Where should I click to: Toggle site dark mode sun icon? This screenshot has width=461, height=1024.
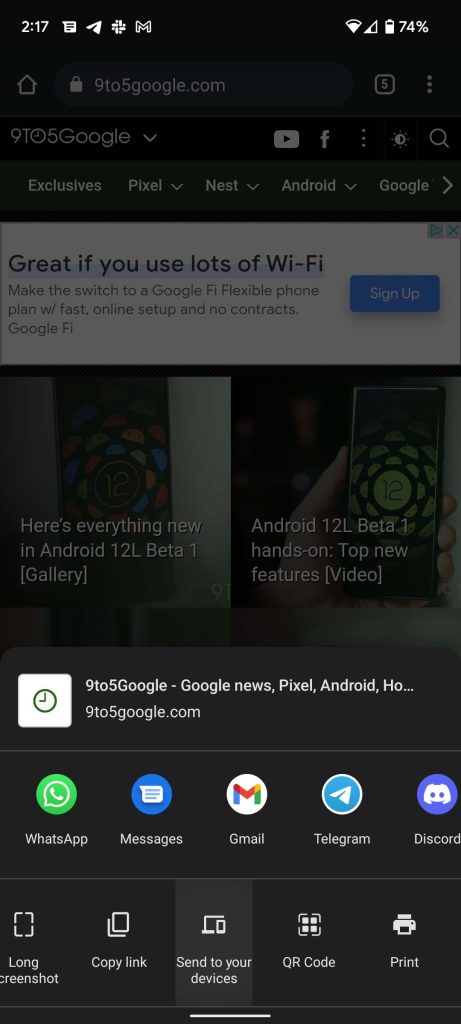[400, 138]
